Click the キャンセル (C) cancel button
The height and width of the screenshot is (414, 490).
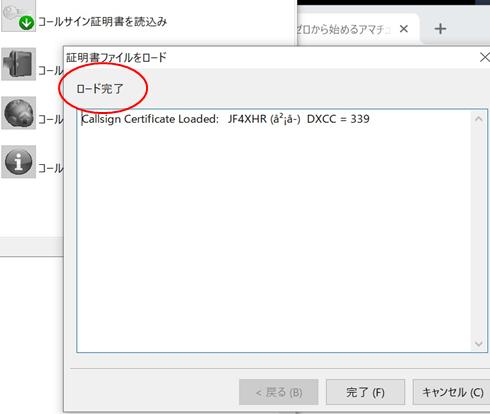452,392
